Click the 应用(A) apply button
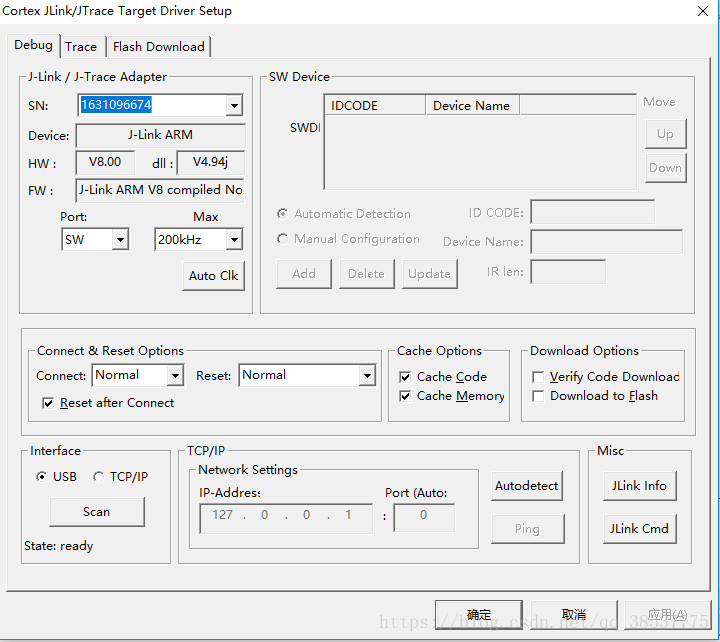 point(668,614)
